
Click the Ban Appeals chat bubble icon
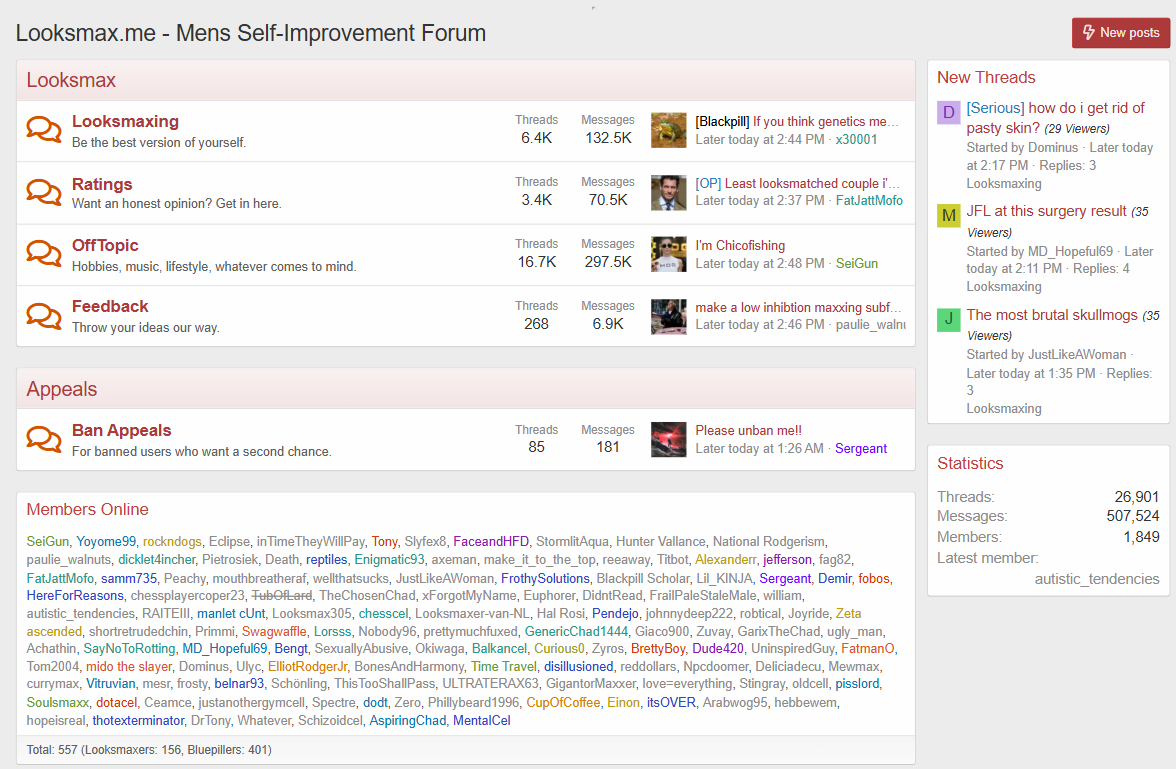44,439
